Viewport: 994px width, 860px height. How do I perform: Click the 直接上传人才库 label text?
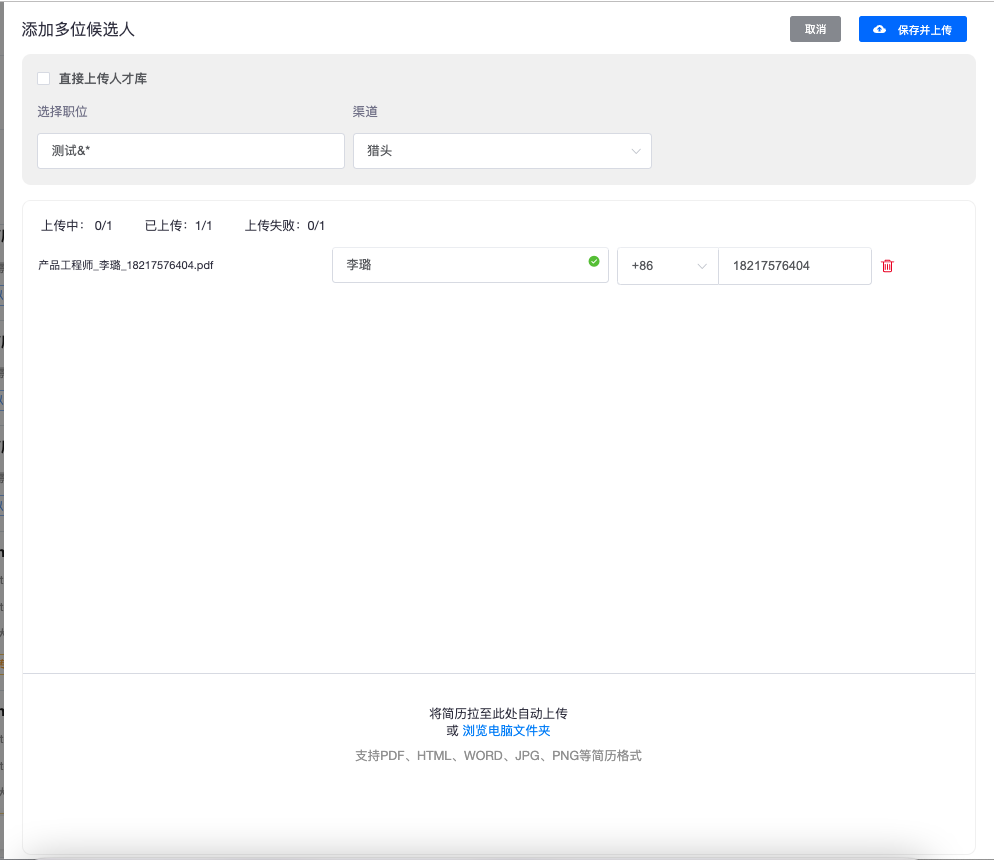click(x=103, y=78)
